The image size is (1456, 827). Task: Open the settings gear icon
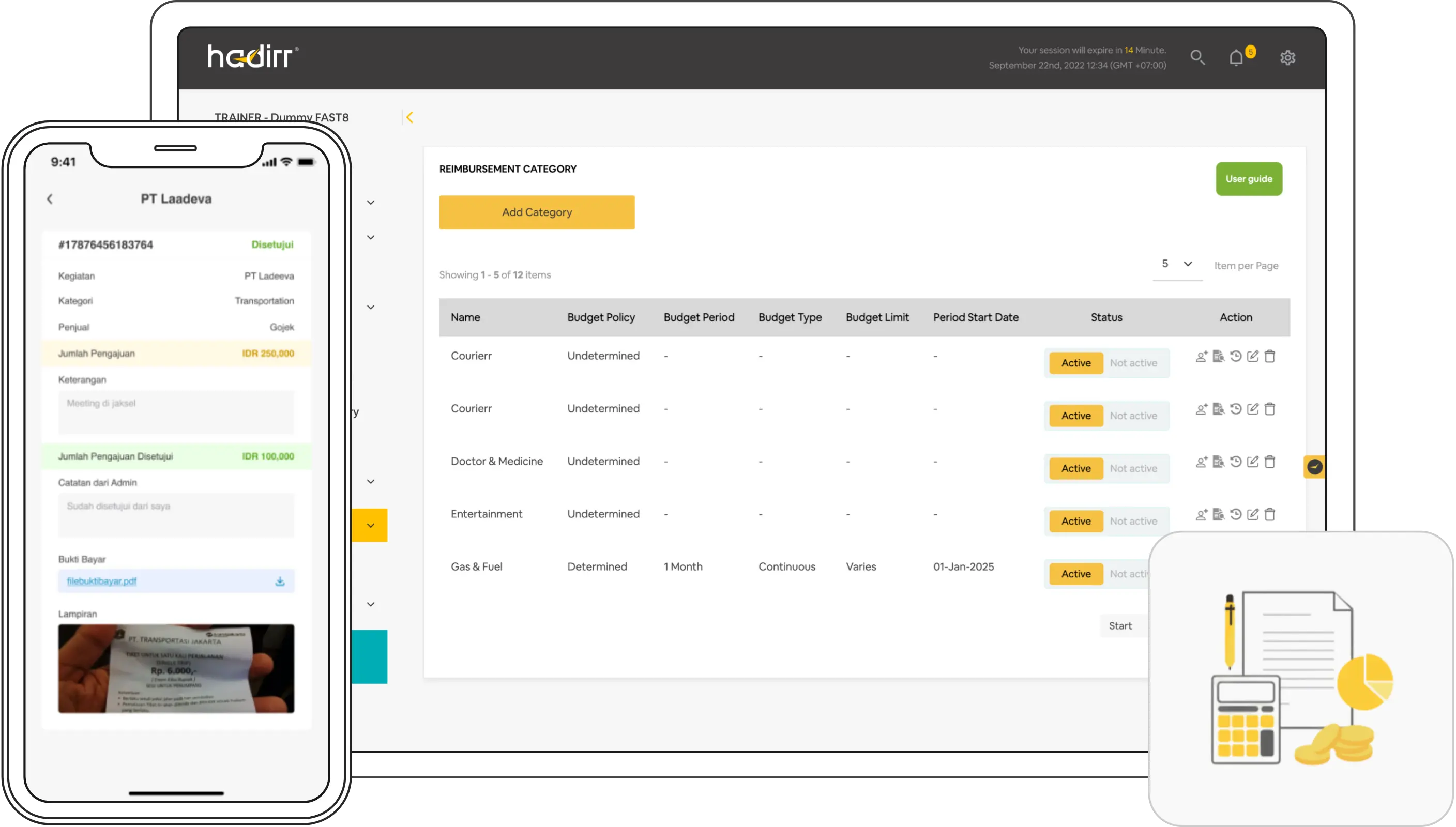[x=1287, y=58]
